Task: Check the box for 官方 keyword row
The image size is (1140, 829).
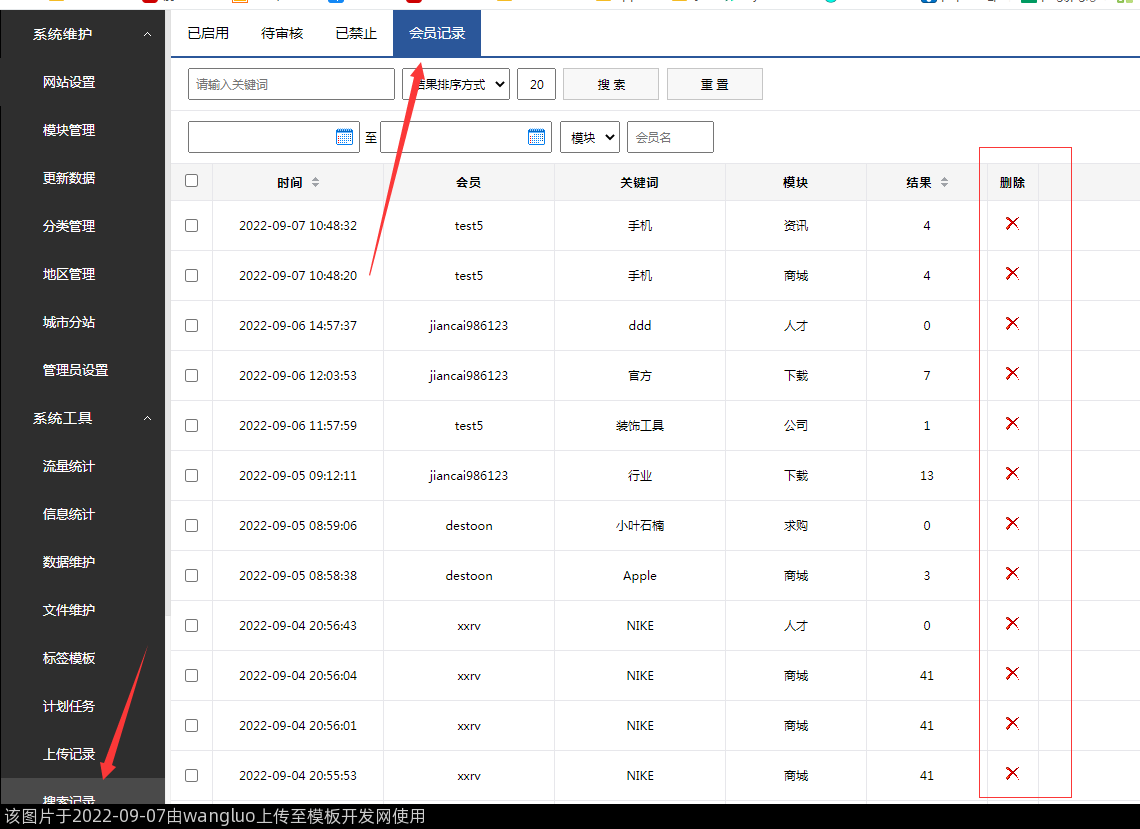Action: point(192,376)
